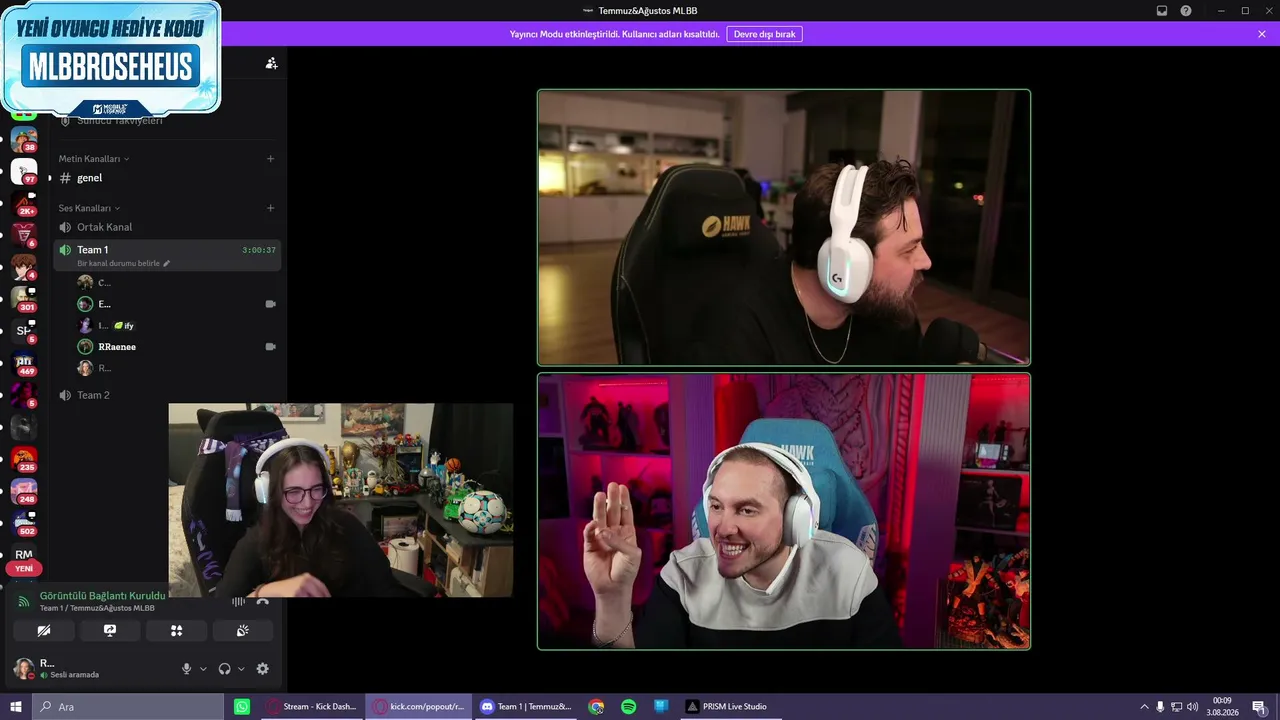Open the server with the 301 badge
The image size is (1280, 720).
click(x=24, y=299)
